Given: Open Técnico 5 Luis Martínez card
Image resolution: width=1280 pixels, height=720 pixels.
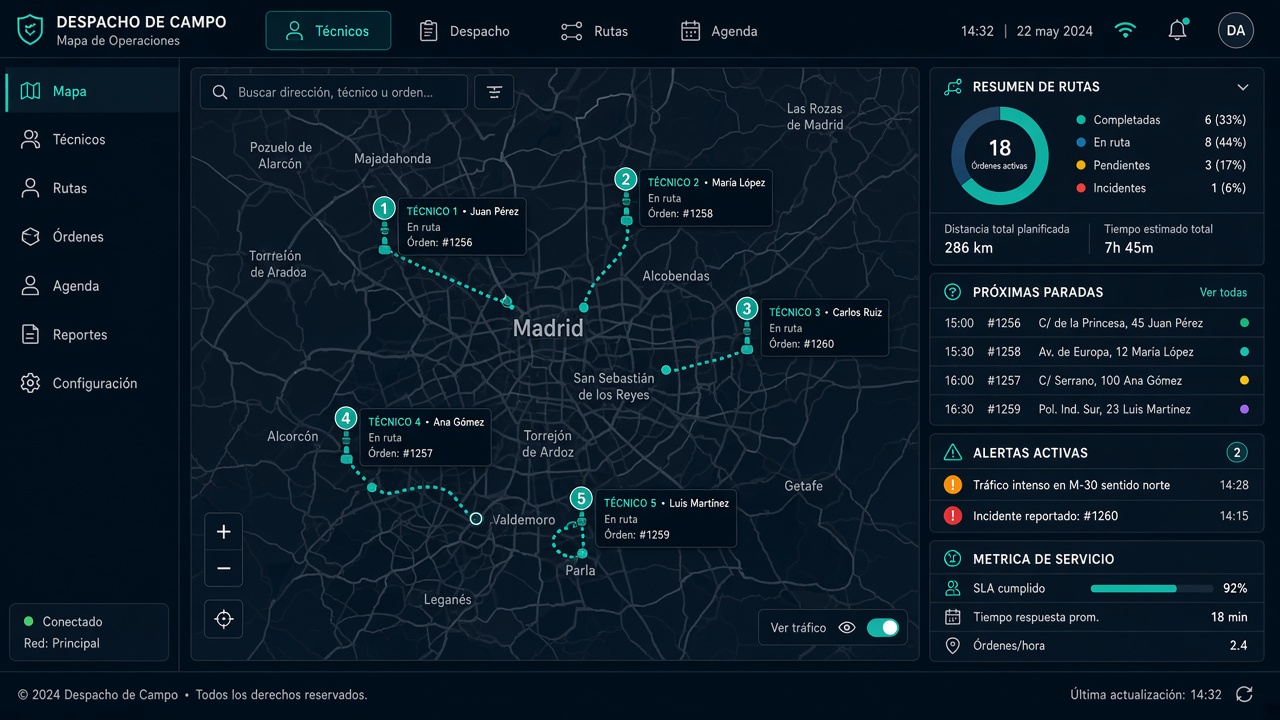Looking at the screenshot, I should click(666, 519).
